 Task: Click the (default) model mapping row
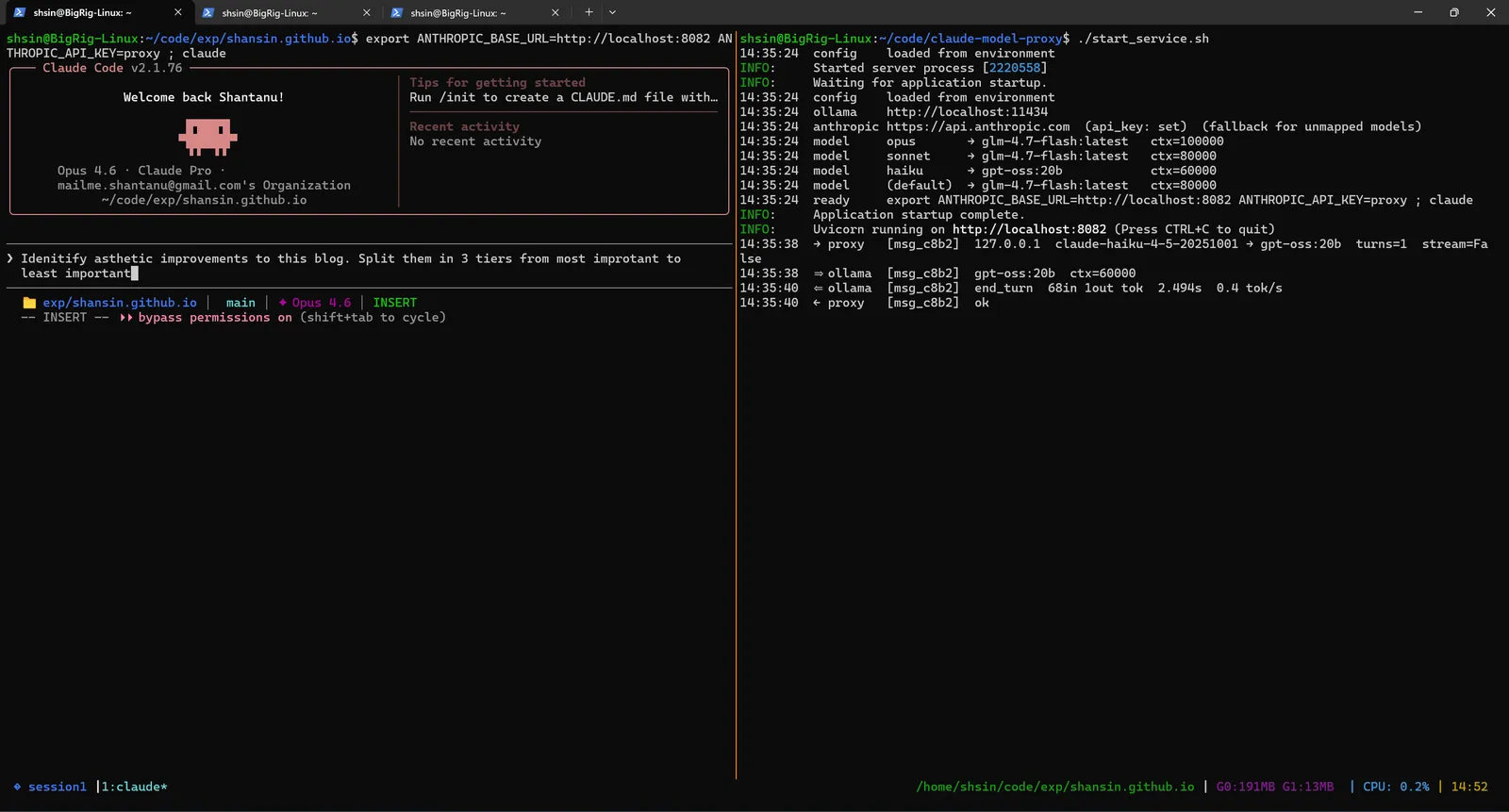(x=978, y=186)
